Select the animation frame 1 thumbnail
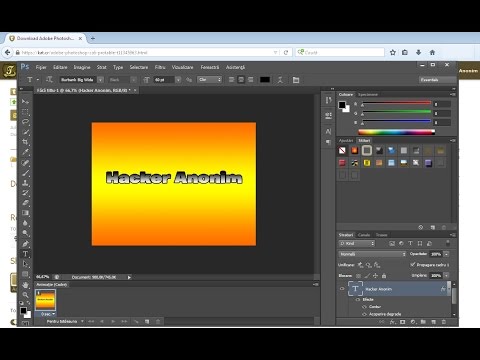 click(x=45, y=300)
